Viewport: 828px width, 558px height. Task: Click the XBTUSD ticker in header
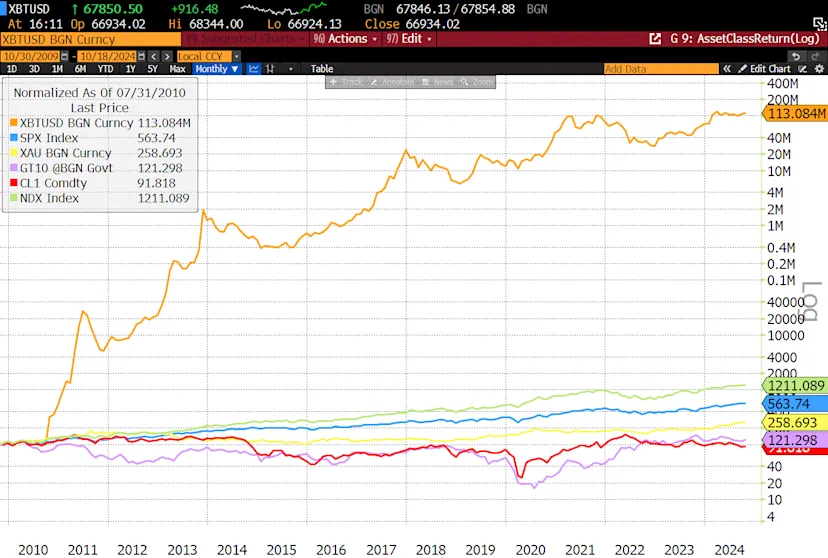(29, 9)
